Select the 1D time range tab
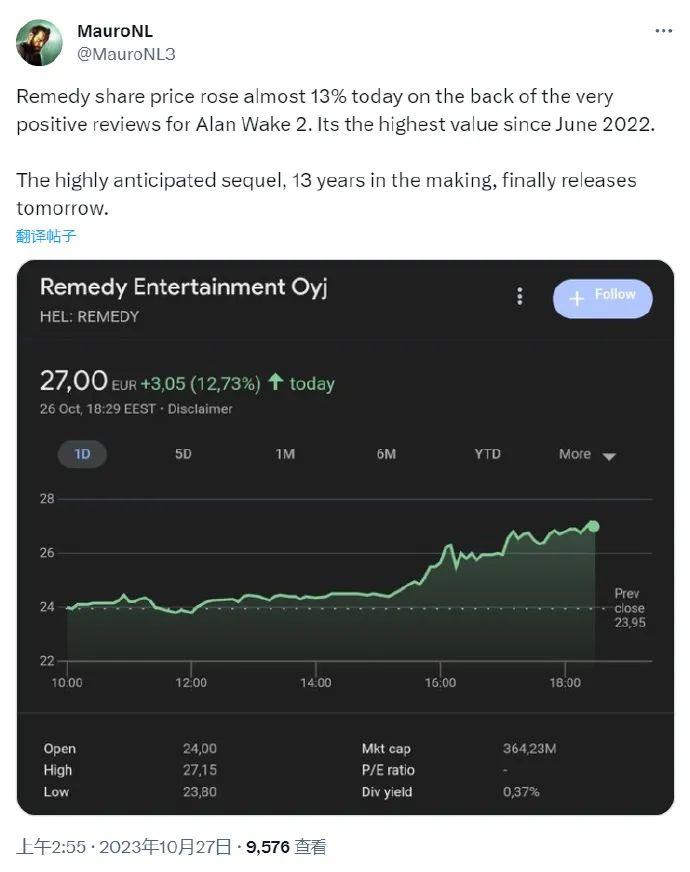Viewport: 690px width, 872px height. coord(82,454)
